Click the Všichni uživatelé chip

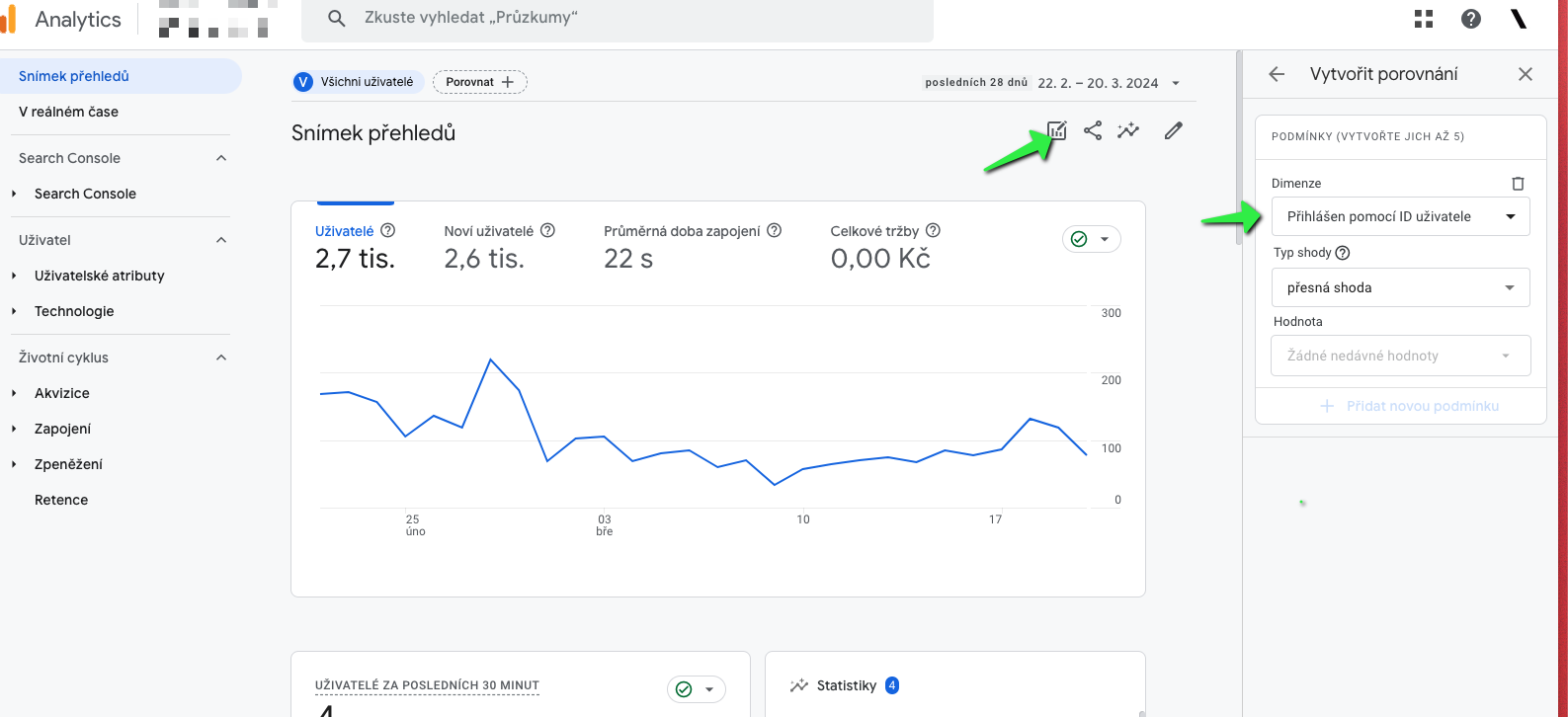coord(358,82)
